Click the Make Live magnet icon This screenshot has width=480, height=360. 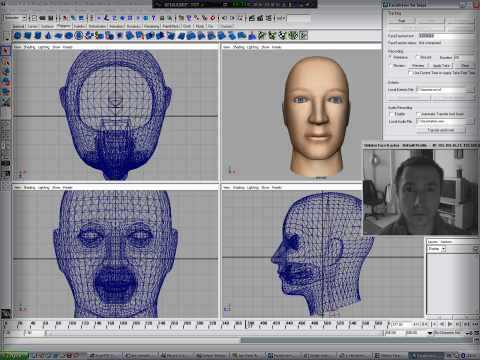coord(212,18)
